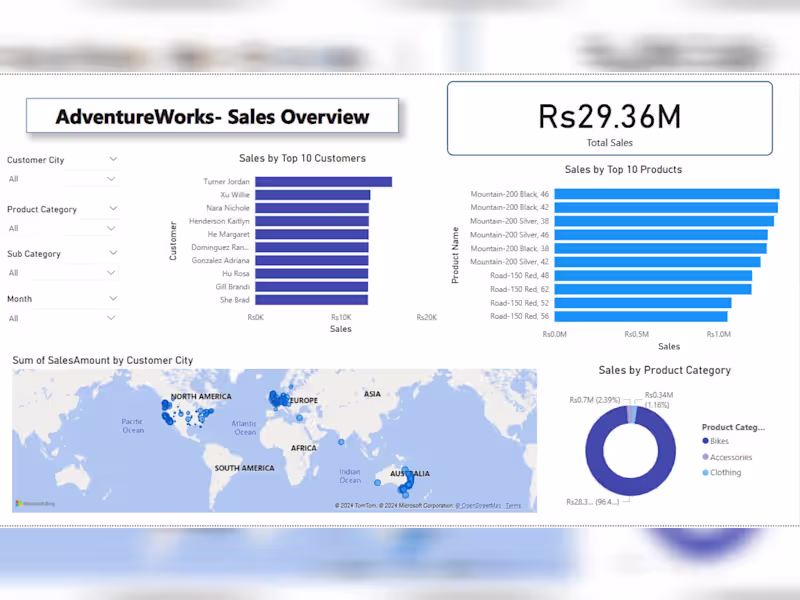Toggle the Bikes legend item in the donut chart
The height and width of the screenshot is (600, 800).
click(717, 441)
